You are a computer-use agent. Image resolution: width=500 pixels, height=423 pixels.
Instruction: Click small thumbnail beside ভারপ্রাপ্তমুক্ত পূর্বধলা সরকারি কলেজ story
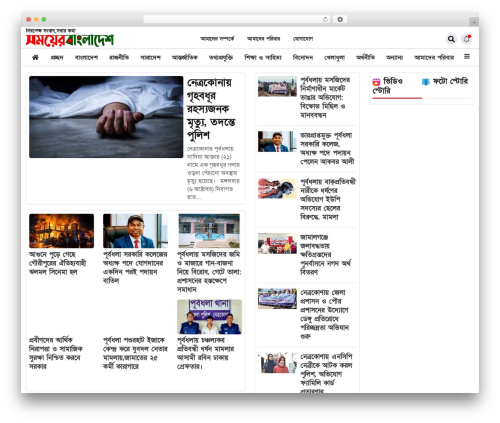[277, 141]
